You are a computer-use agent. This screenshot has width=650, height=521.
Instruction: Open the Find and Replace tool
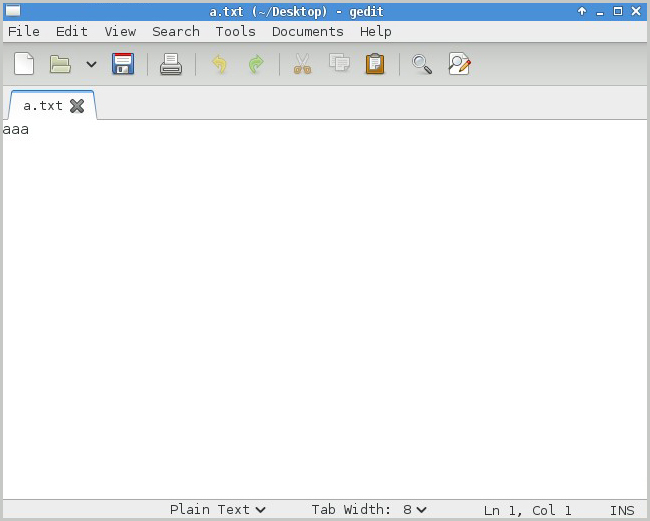[x=459, y=64]
